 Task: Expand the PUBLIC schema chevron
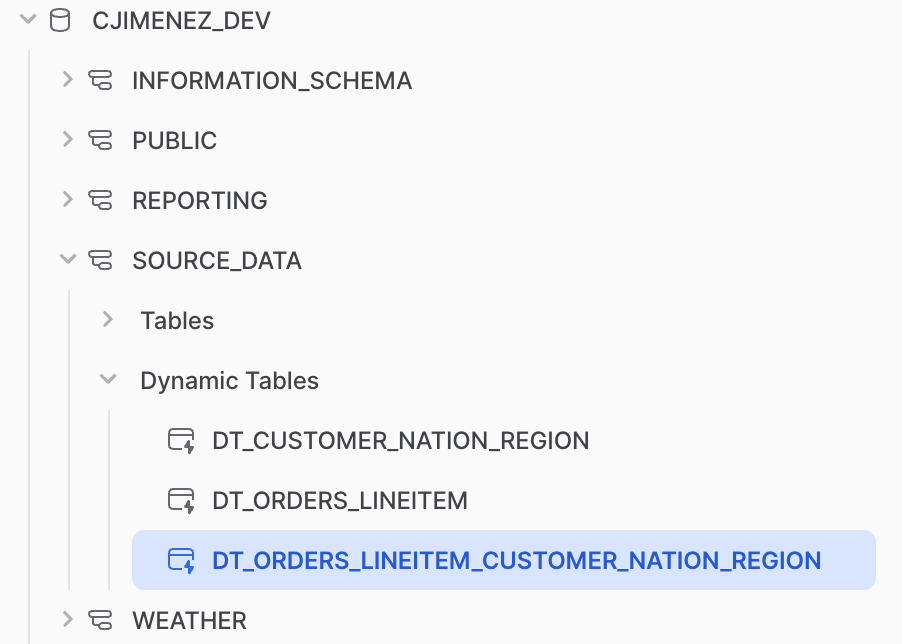pyautogui.click(x=67, y=140)
